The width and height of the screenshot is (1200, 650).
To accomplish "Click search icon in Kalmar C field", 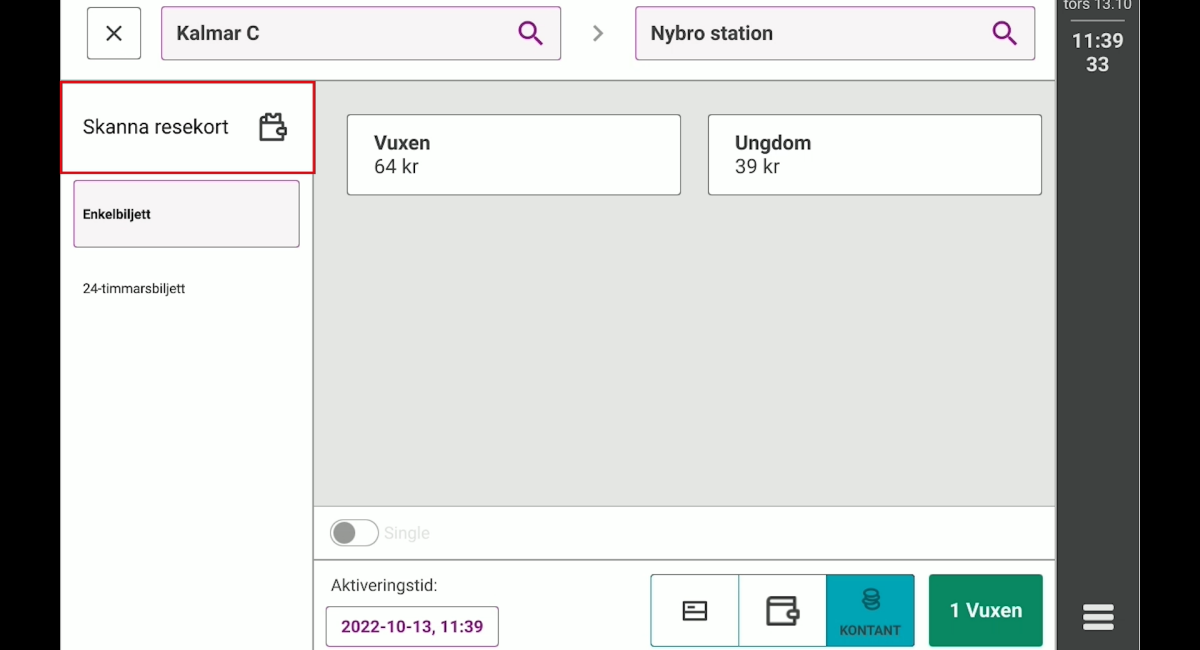I will click(530, 33).
